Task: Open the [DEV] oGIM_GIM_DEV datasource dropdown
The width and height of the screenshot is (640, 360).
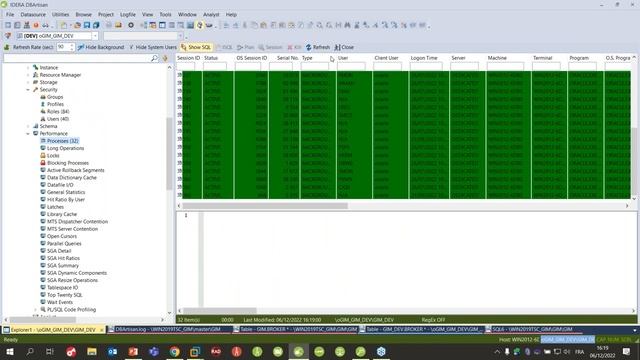Action: point(95,36)
